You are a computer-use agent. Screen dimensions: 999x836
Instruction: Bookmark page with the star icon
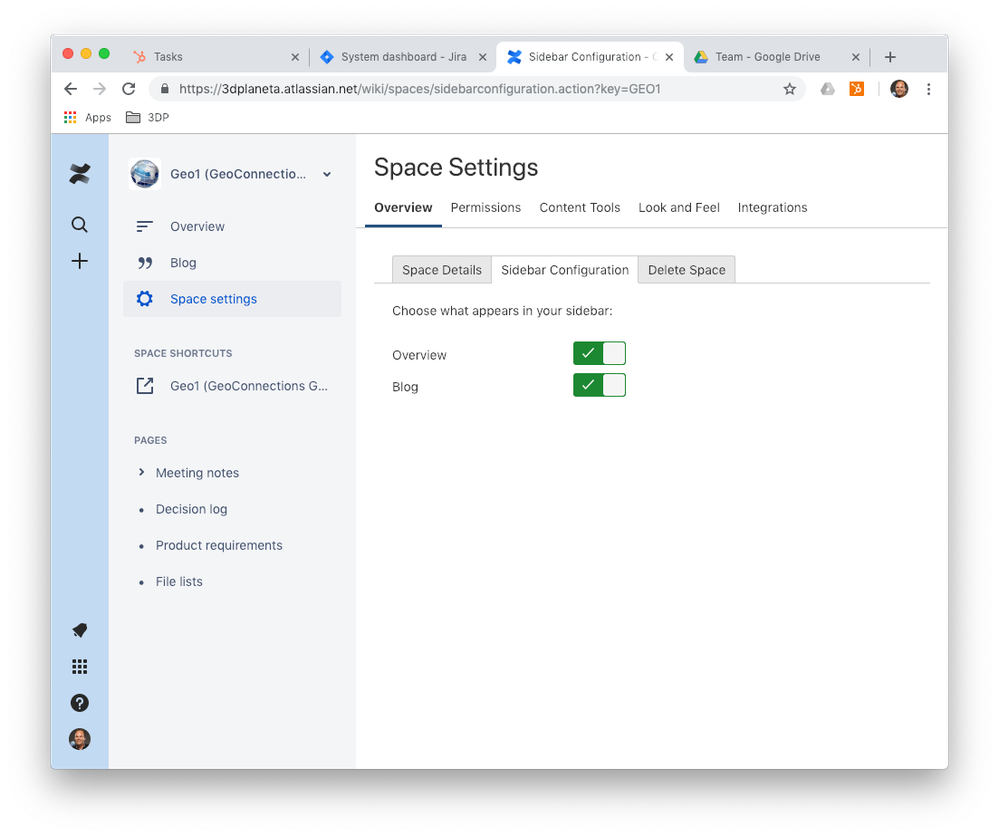(x=789, y=89)
